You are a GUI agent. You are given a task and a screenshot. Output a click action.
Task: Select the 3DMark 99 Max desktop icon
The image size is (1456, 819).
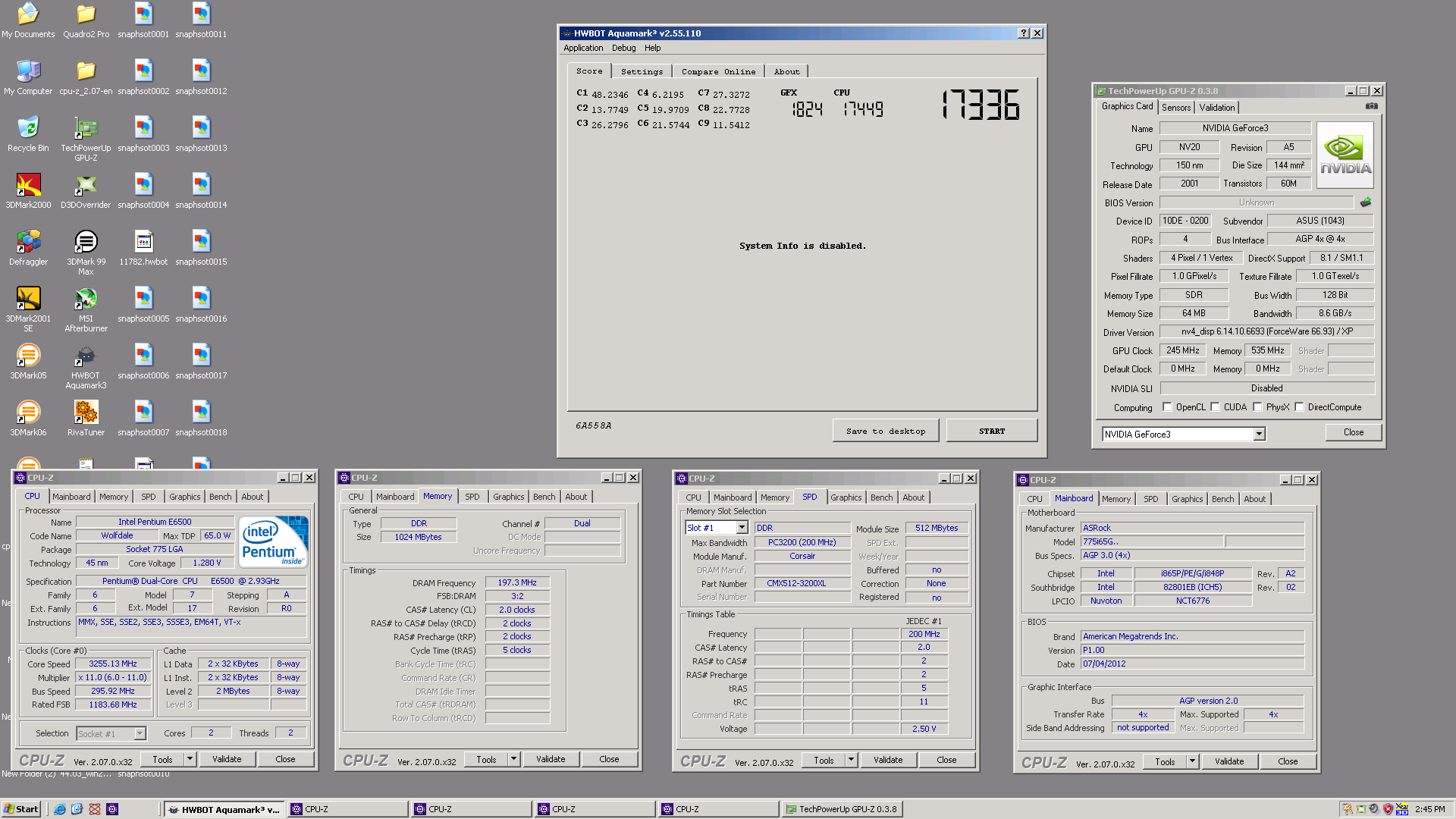coord(86,253)
